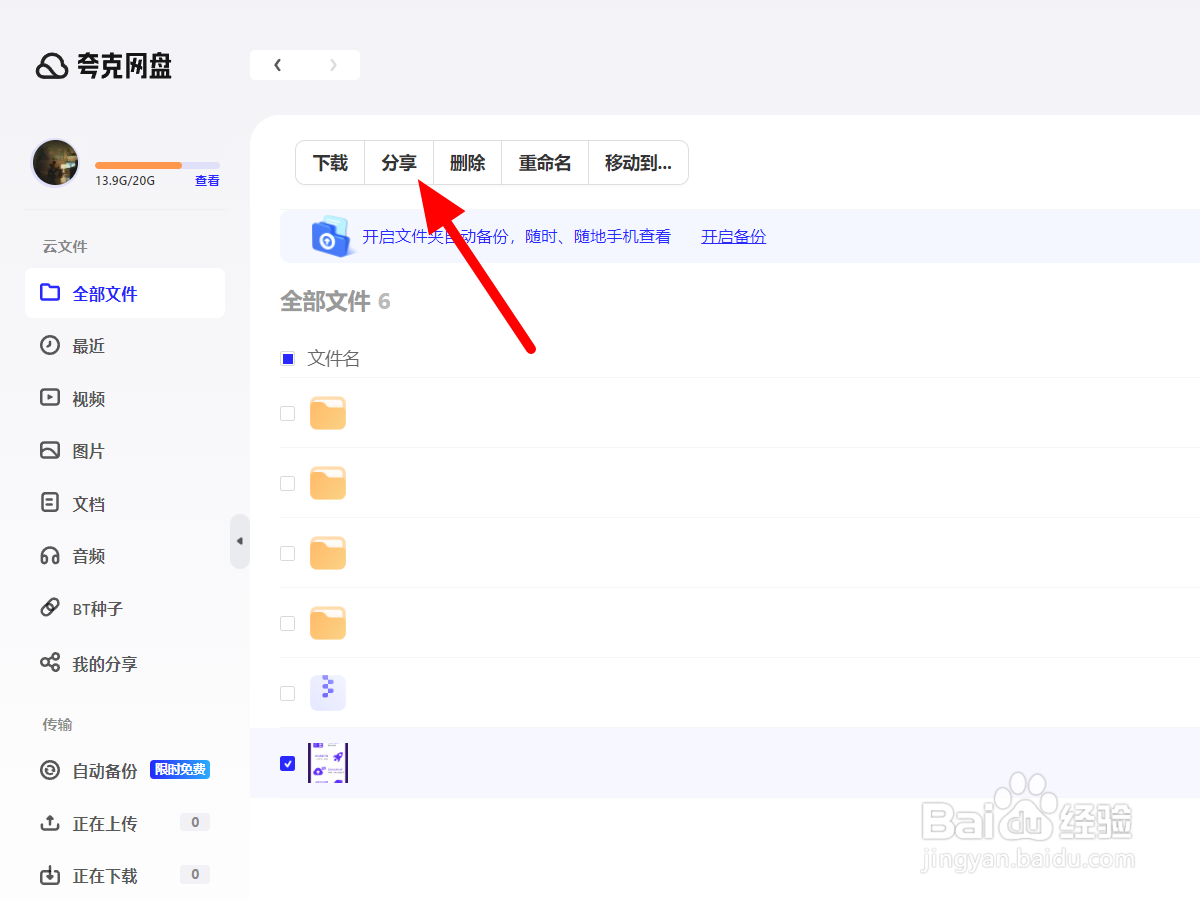Open the first folder in the list
Image resolution: width=1200 pixels, height=900 pixels.
328,413
